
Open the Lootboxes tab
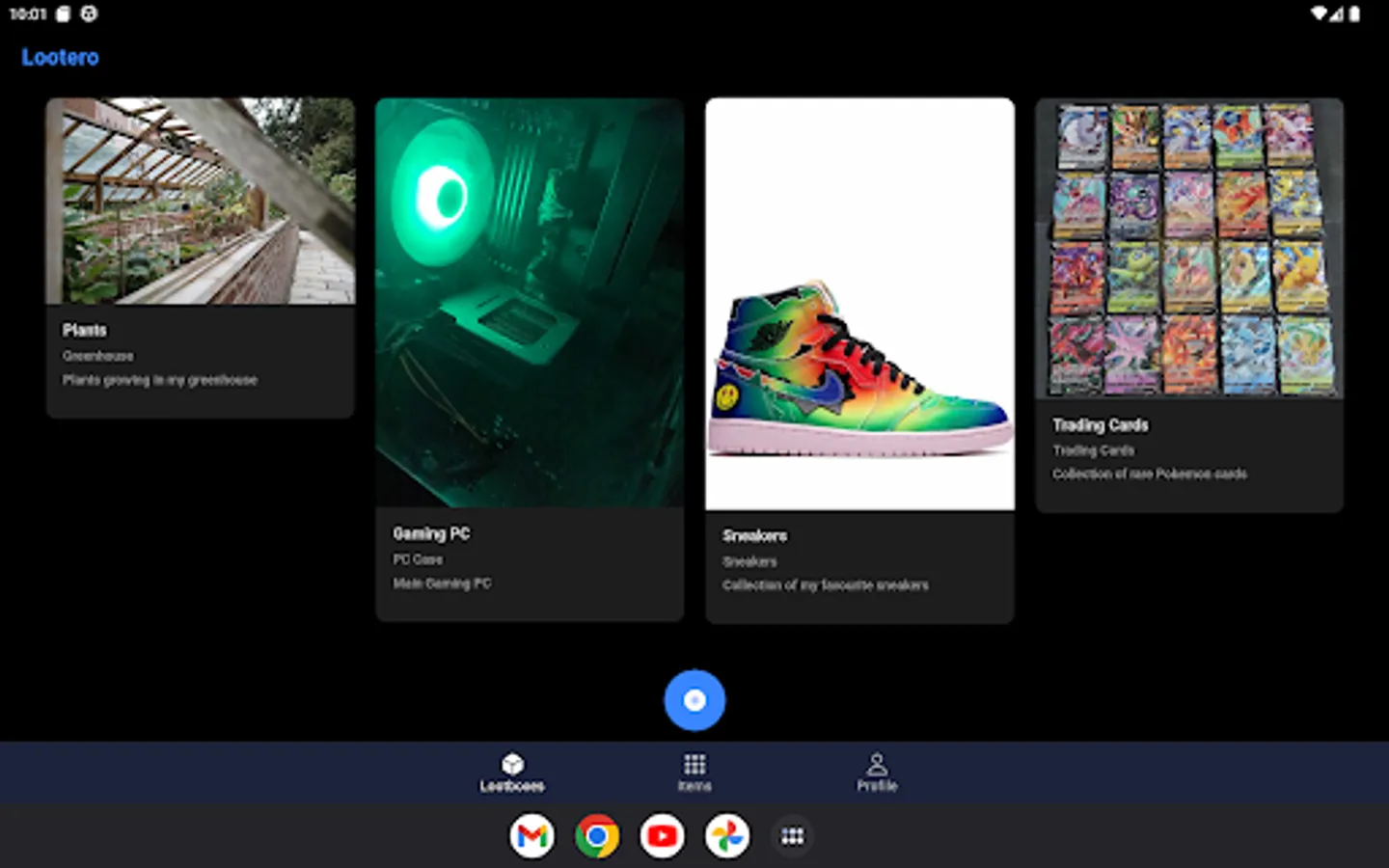[512, 773]
